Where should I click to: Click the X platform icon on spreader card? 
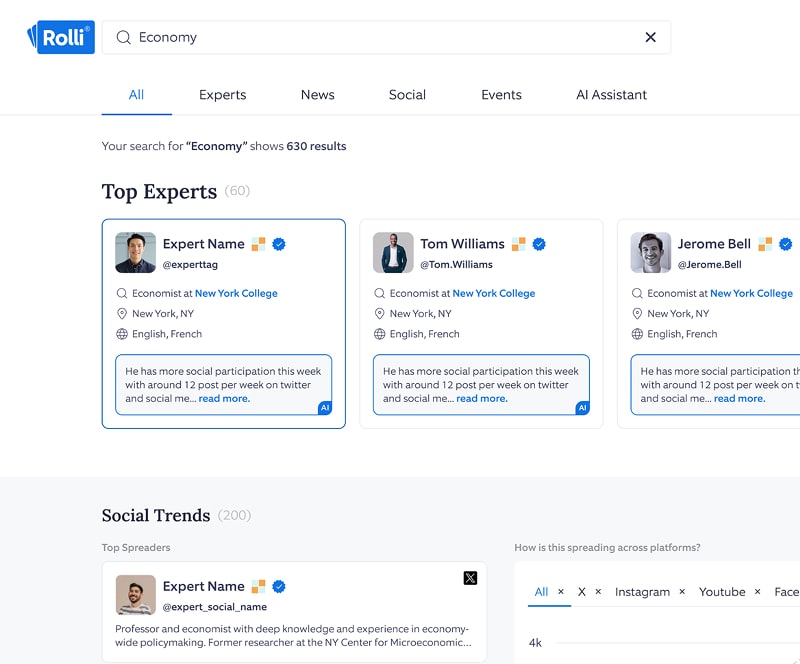pyautogui.click(x=470, y=578)
